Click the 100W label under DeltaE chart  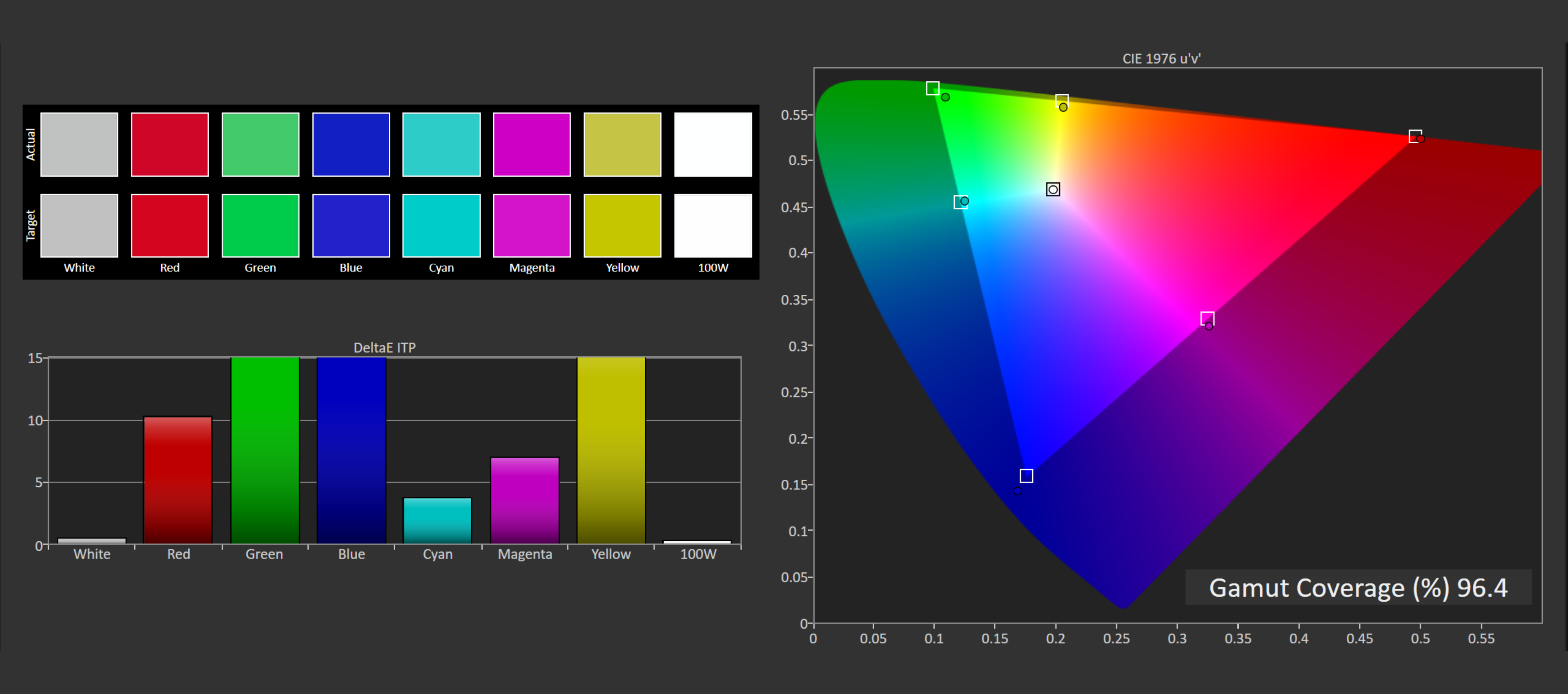(x=698, y=554)
